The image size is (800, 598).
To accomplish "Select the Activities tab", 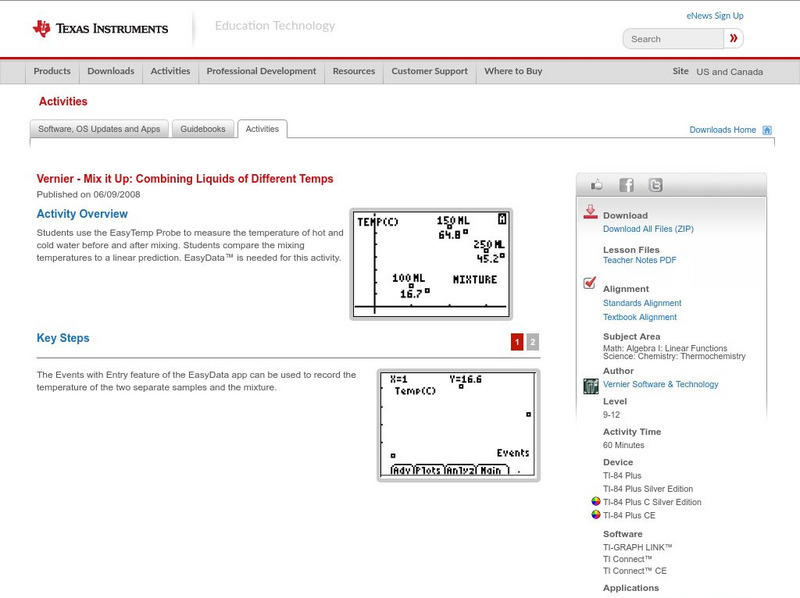I will coord(262,129).
